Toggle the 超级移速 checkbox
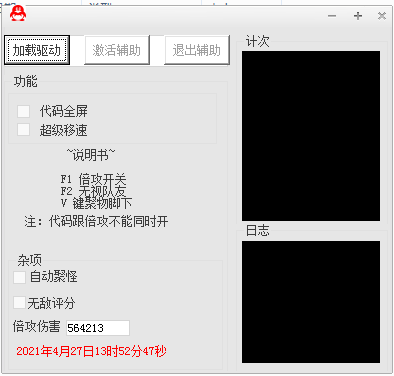Screen dimensions: 394x376 pyautogui.click(x=23, y=130)
